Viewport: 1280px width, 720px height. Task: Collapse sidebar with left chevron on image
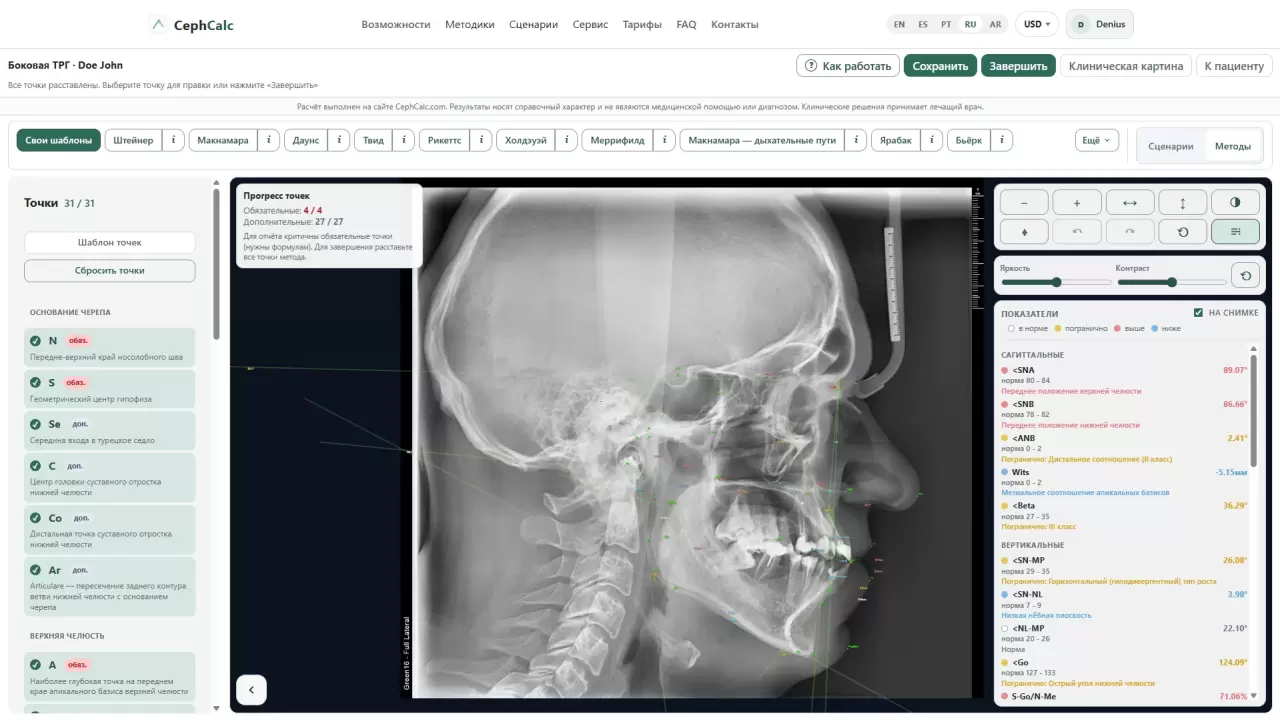(251, 689)
